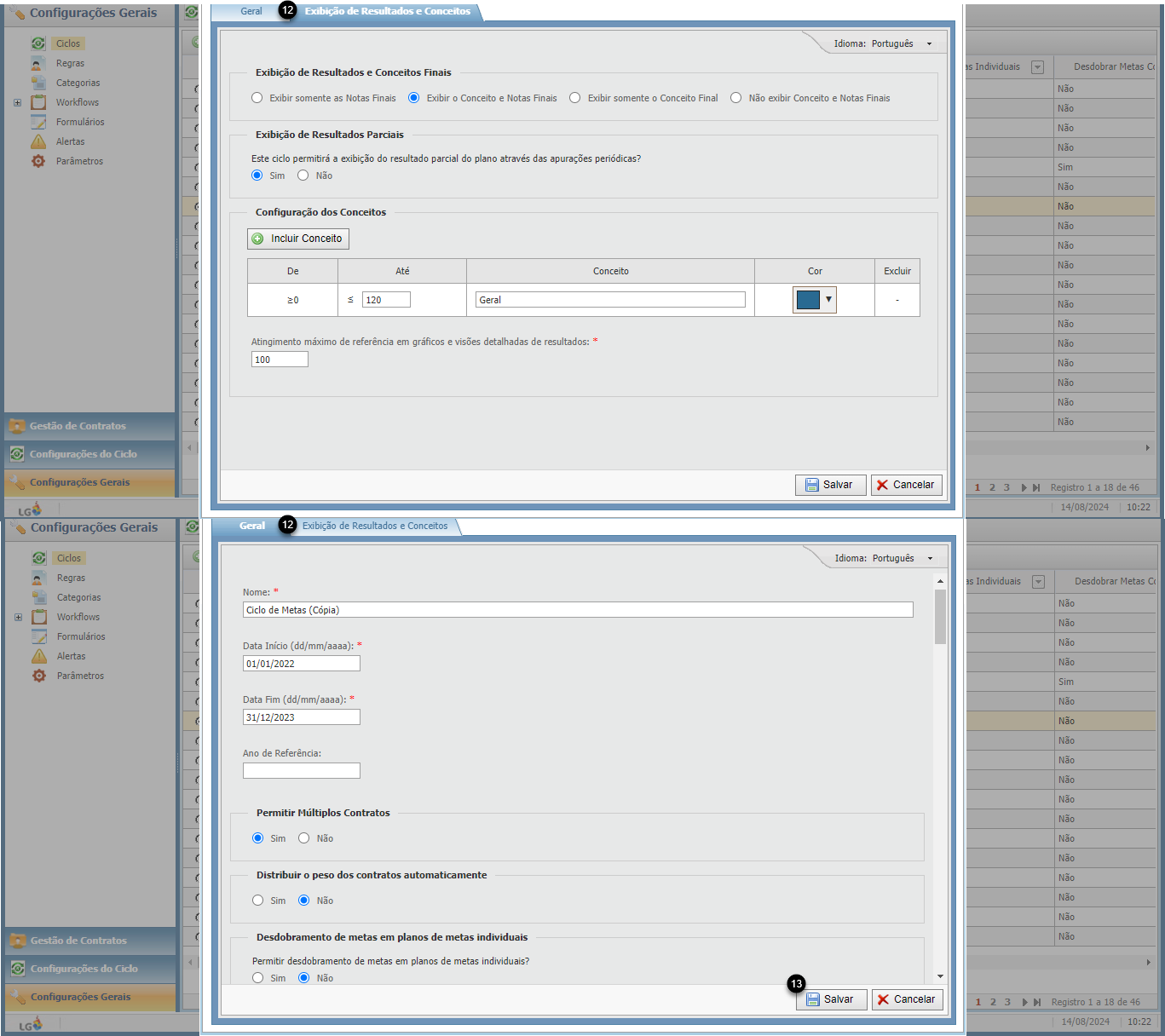Click the LG logo in the upper status bar

[x=30, y=509]
